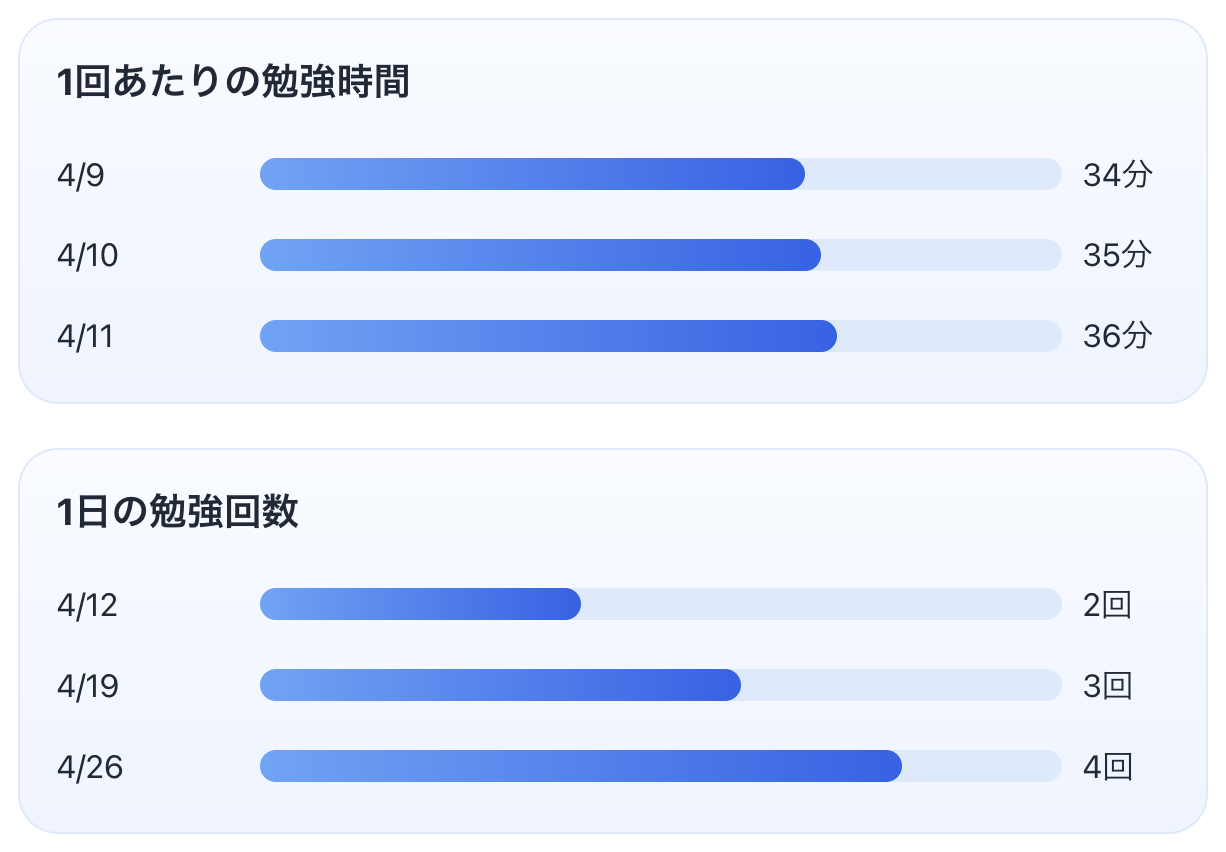1226x852 pixels.
Task: Select the 4/11 date label
Action: click(x=86, y=337)
